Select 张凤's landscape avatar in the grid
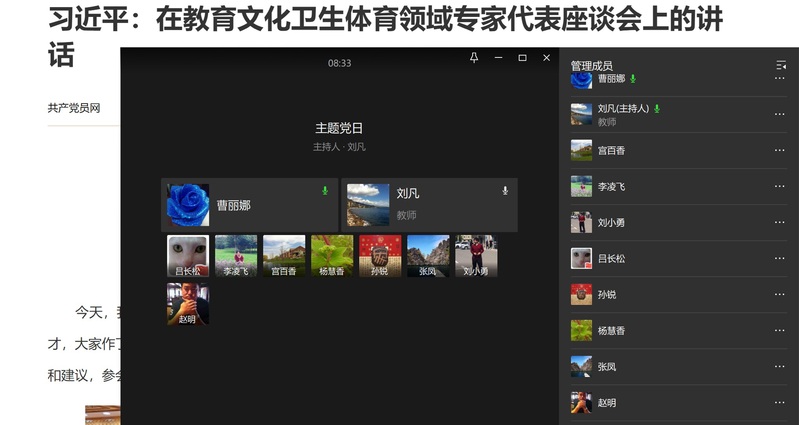This screenshot has width=799, height=425. pyautogui.click(x=428, y=256)
